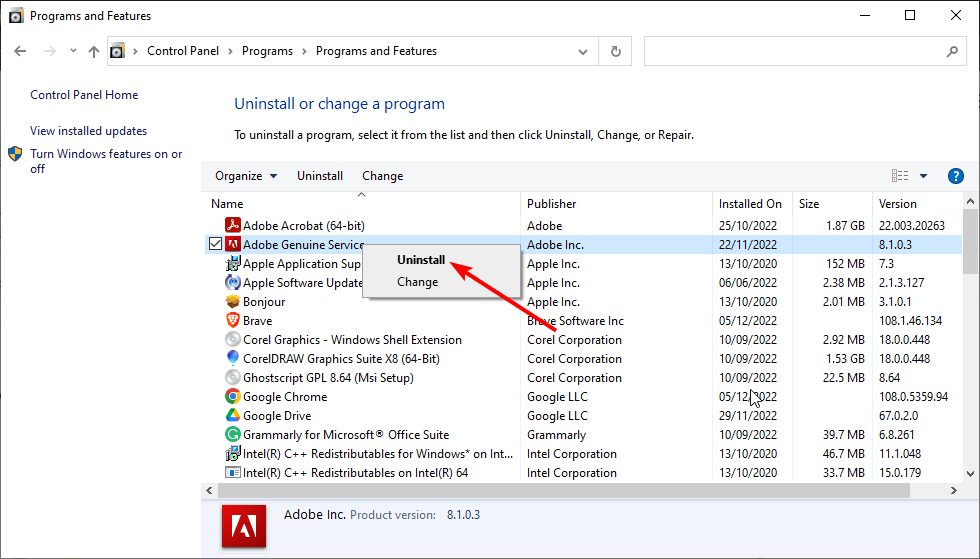
Task: Click the Apple Software Update icon
Action: click(x=232, y=282)
